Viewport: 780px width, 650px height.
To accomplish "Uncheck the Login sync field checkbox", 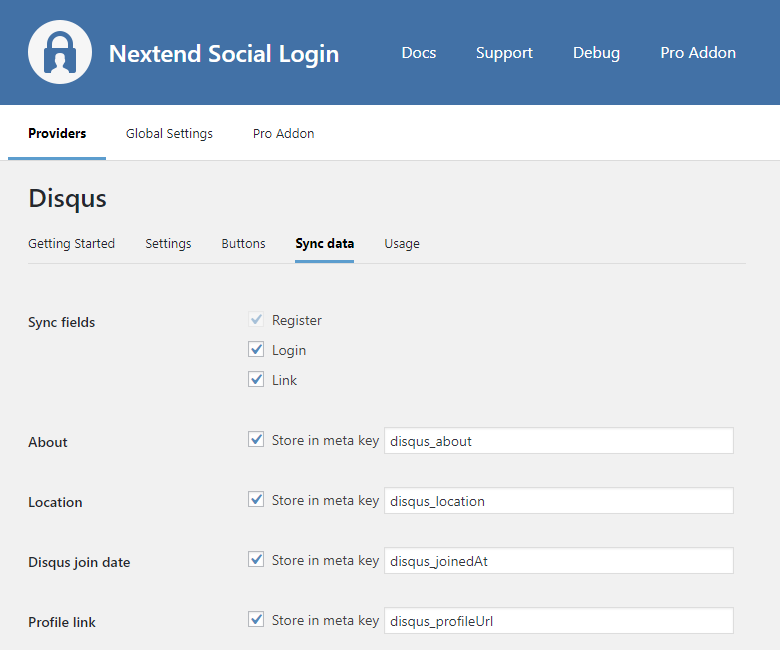I will pos(256,350).
